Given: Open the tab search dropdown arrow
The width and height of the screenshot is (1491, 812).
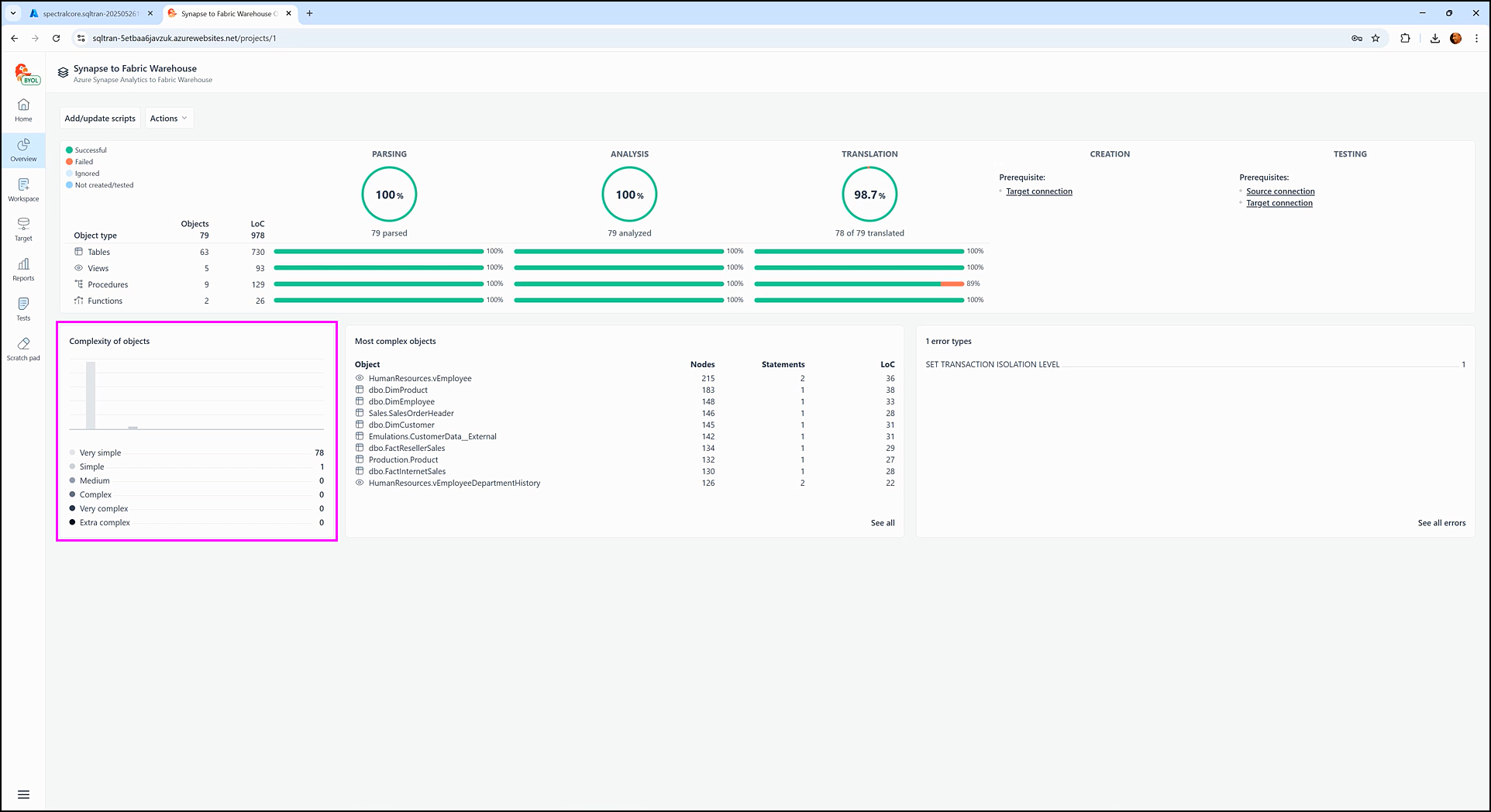Looking at the screenshot, I should (13, 13).
